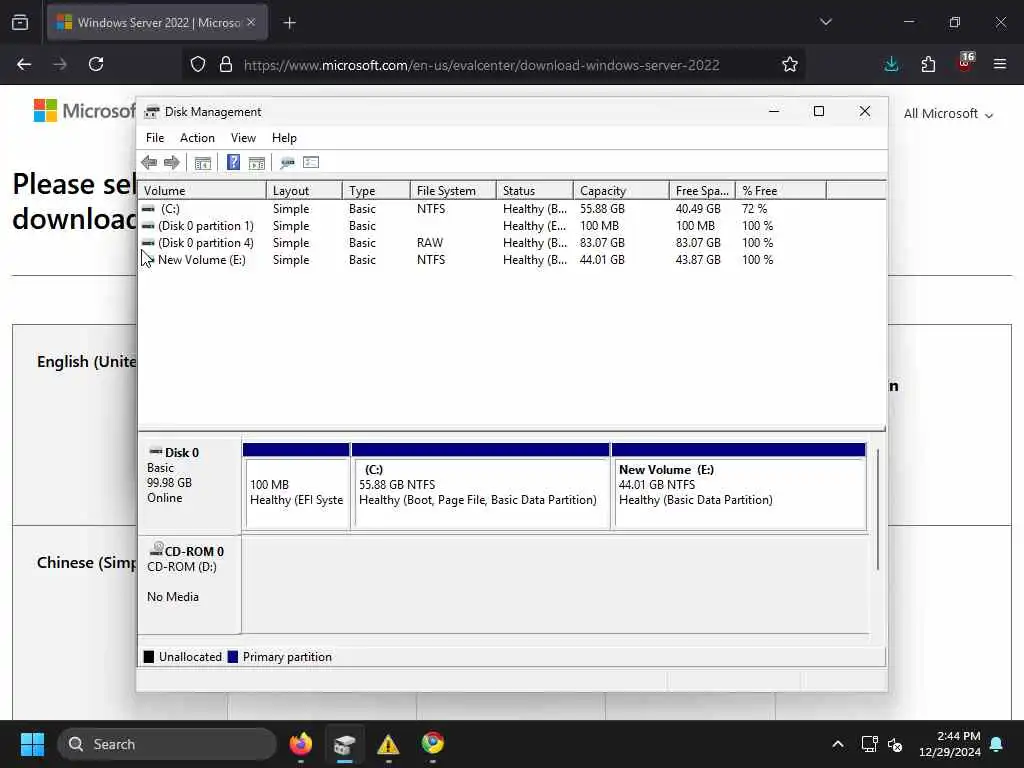Click the Back arrow in Disk Management toolbar
The height and width of the screenshot is (768, 1024).
pyautogui.click(x=149, y=163)
